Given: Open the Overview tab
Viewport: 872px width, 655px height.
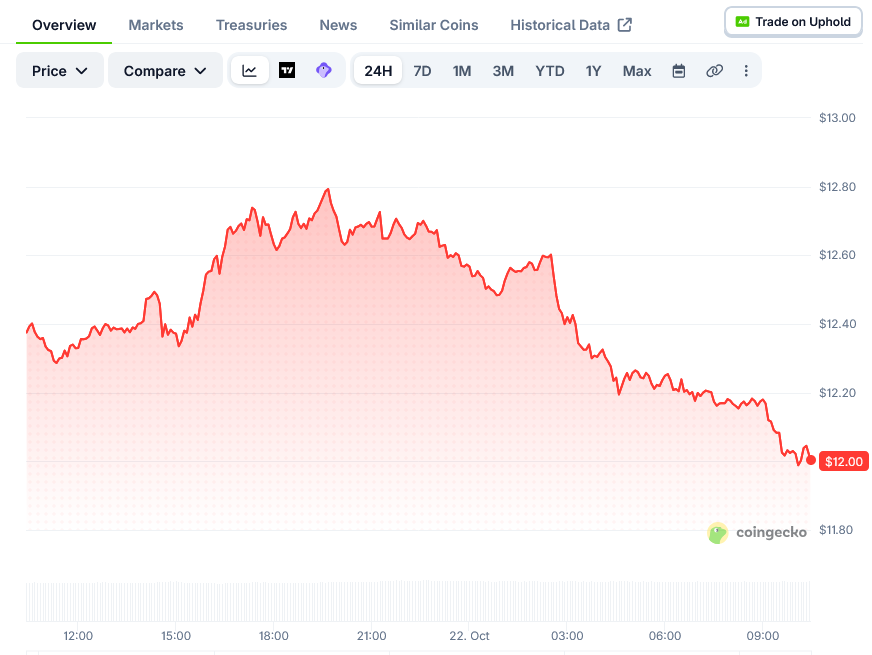Looking at the screenshot, I should [x=64, y=25].
